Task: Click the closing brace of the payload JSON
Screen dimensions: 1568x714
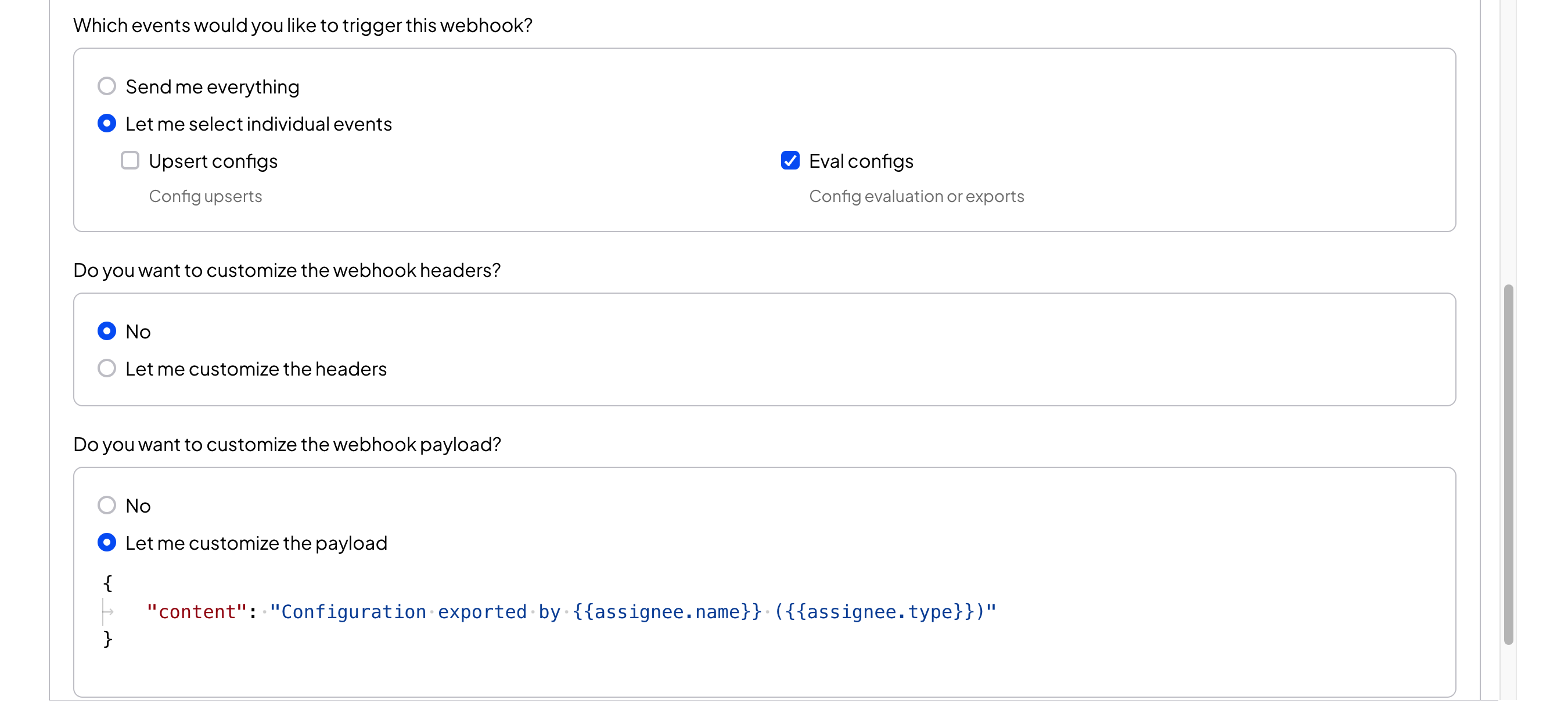Action: tap(108, 640)
